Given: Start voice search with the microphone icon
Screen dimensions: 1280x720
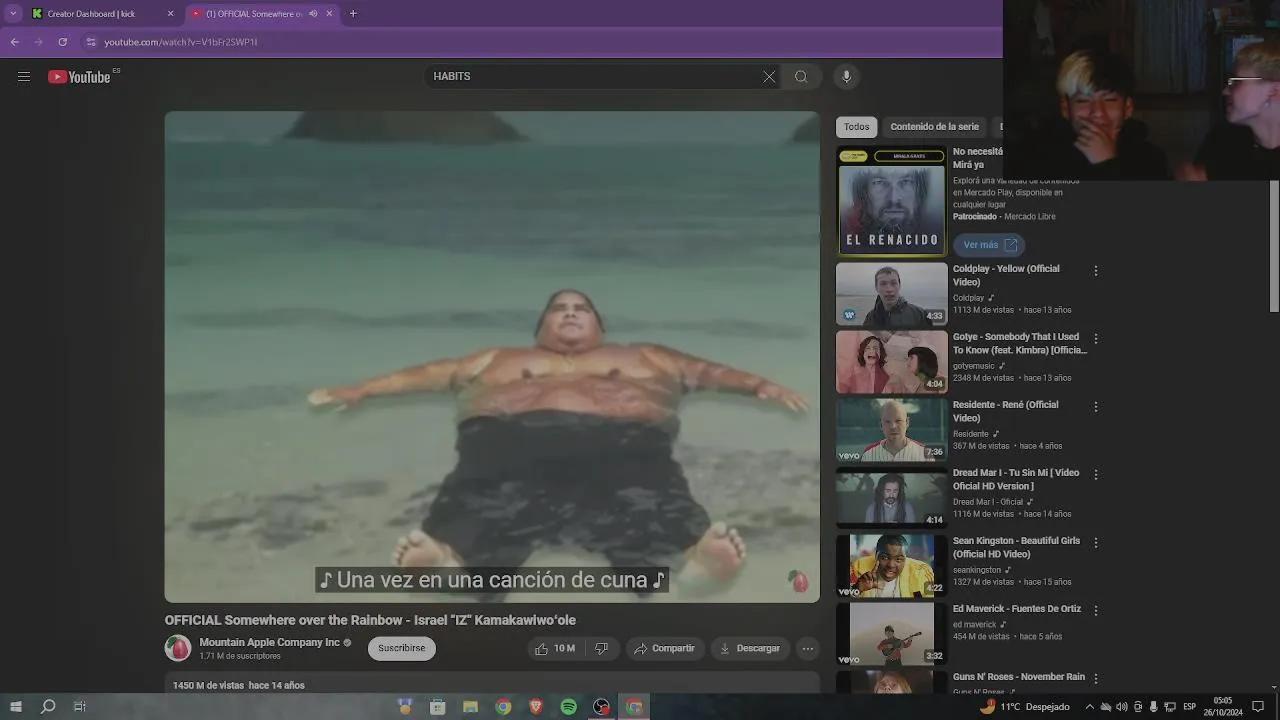Looking at the screenshot, I should (x=846, y=77).
